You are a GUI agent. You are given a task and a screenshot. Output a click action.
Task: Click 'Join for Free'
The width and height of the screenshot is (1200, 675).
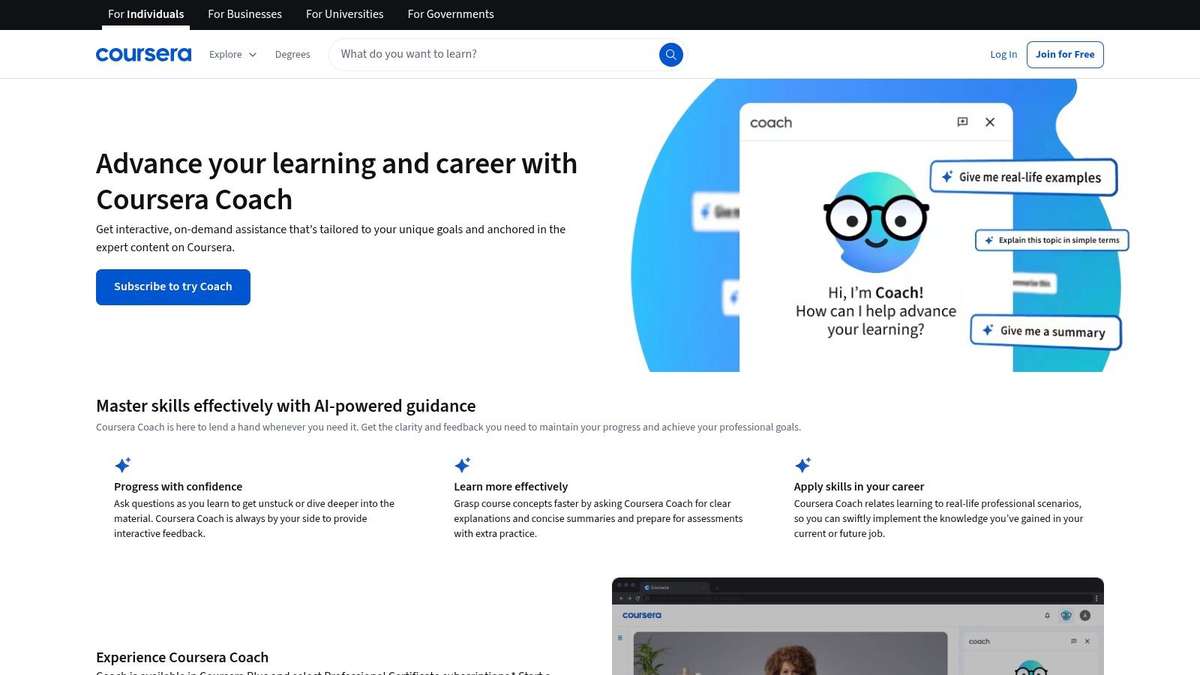pos(1064,54)
